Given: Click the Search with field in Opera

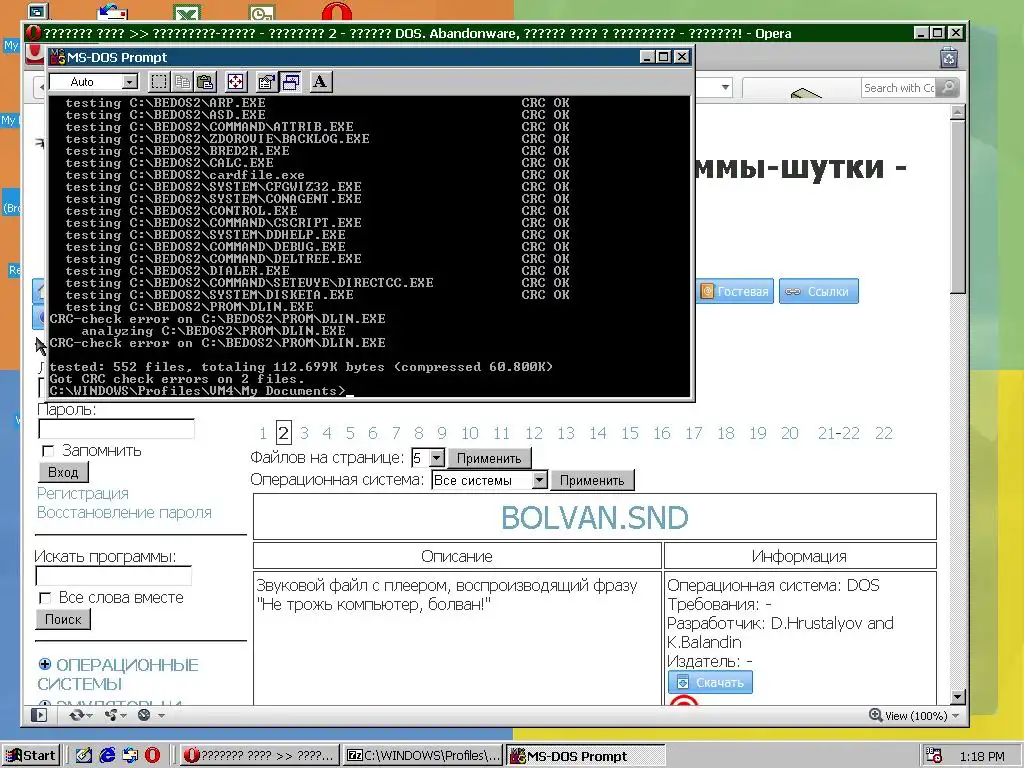Looking at the screenshot, I should tap(898, 88).
